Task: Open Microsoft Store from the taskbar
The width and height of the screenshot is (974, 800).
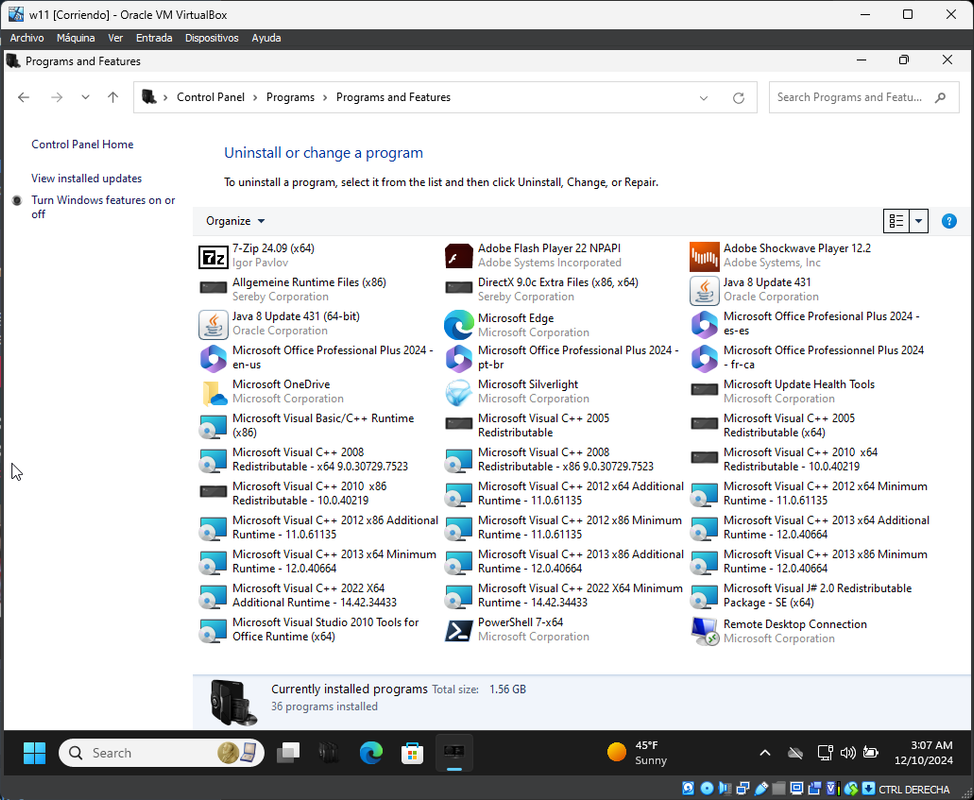Action: [412, 753]
